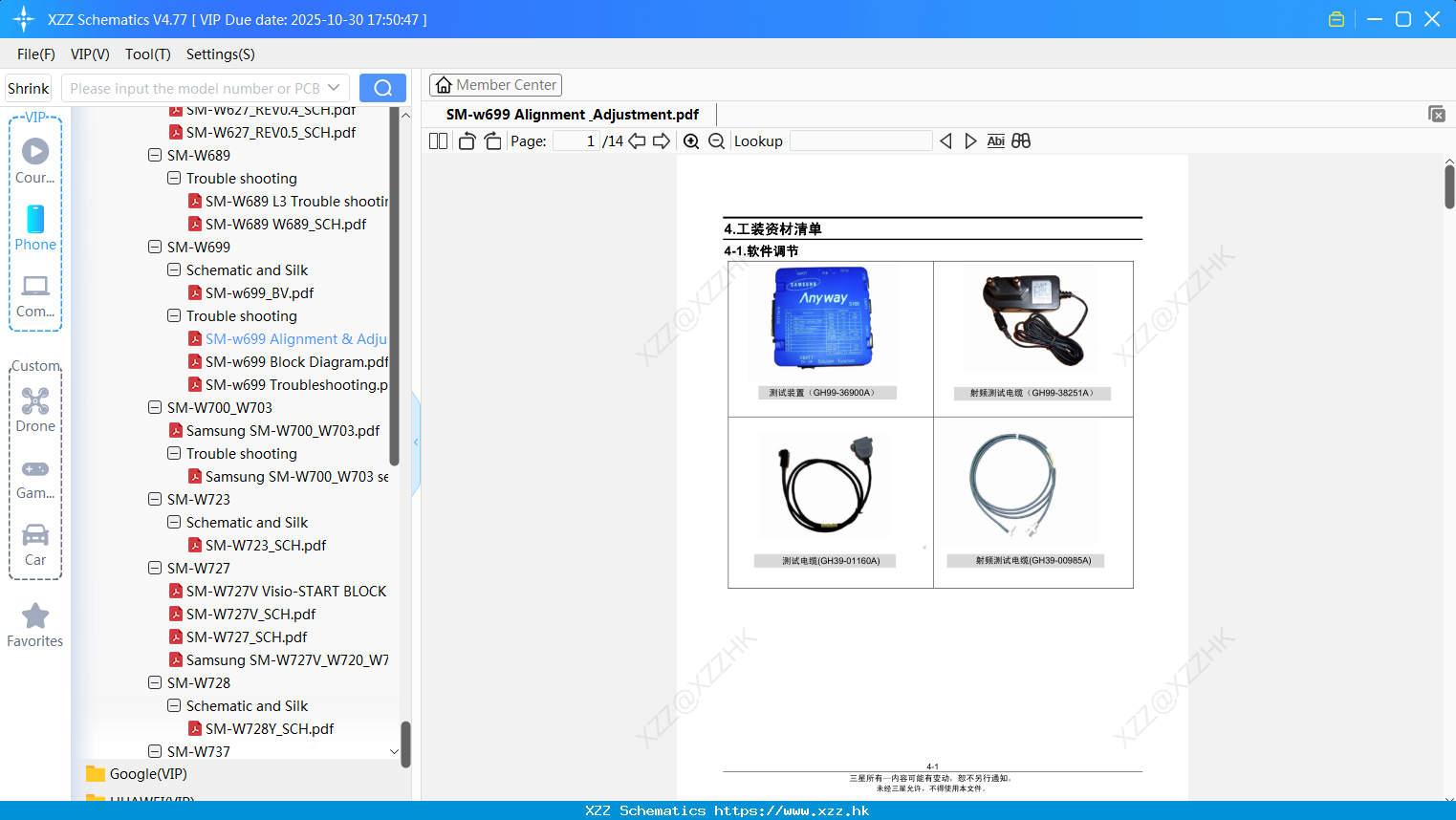Click the binoculars search icon
The width and height of the screenshot is (1456, 820).
coord(1021,141)
